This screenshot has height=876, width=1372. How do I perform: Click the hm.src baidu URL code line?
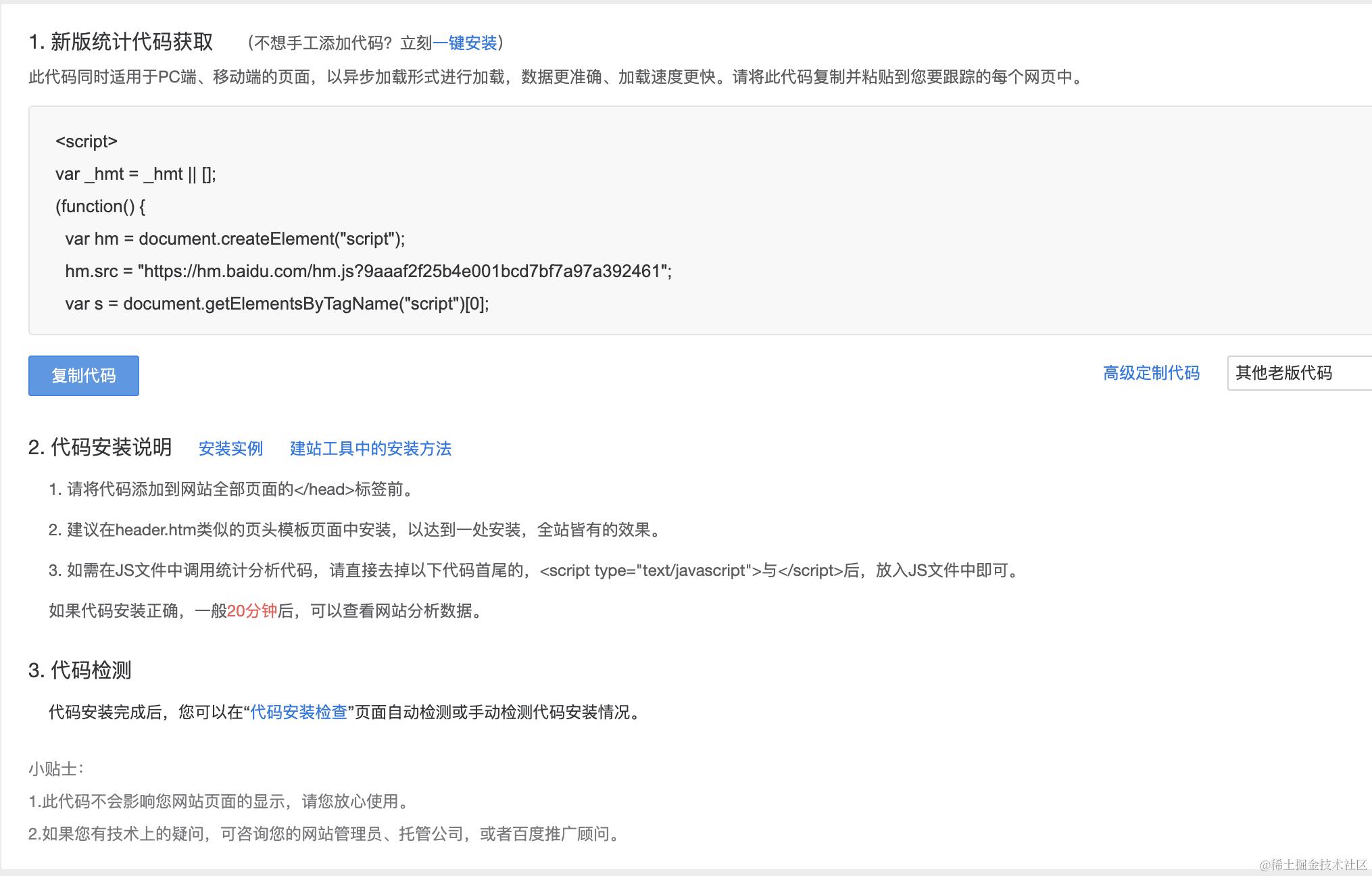click(x=368, y=271)
